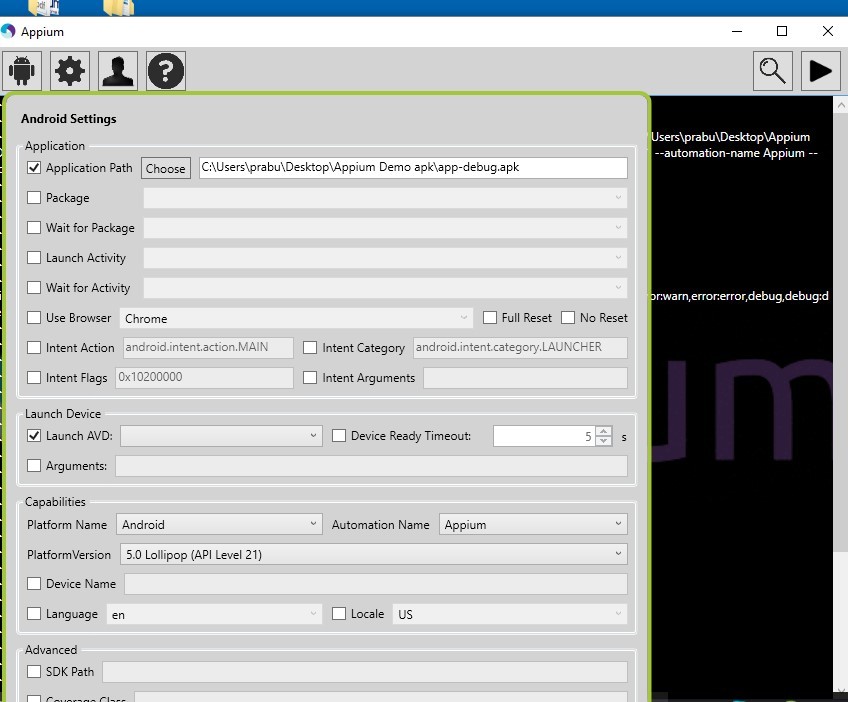The image size is (848, 702).
Task: Enable the Locale checkbox
Action: [x=339, y=613]
